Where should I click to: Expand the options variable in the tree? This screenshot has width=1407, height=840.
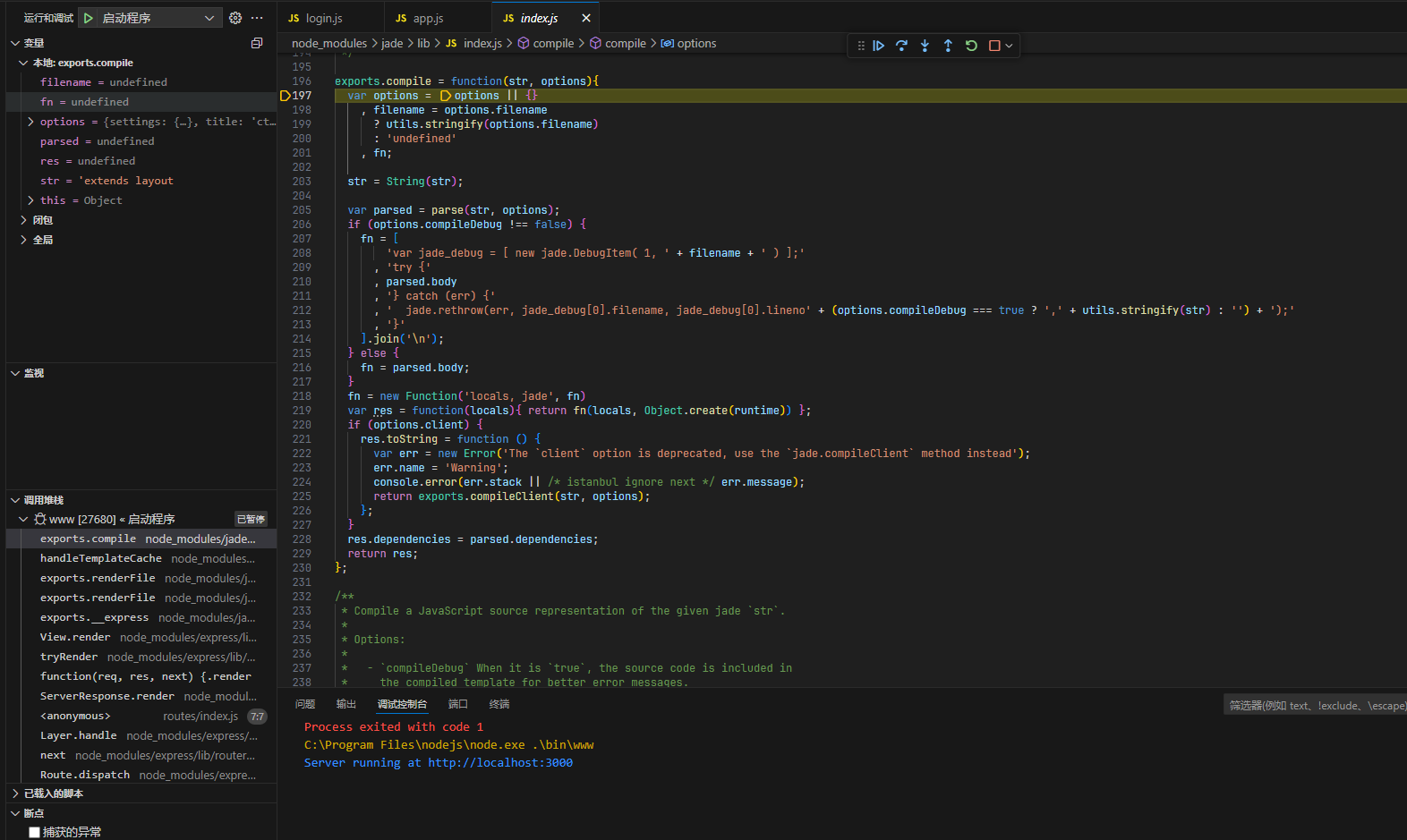(x=31, y=122)
